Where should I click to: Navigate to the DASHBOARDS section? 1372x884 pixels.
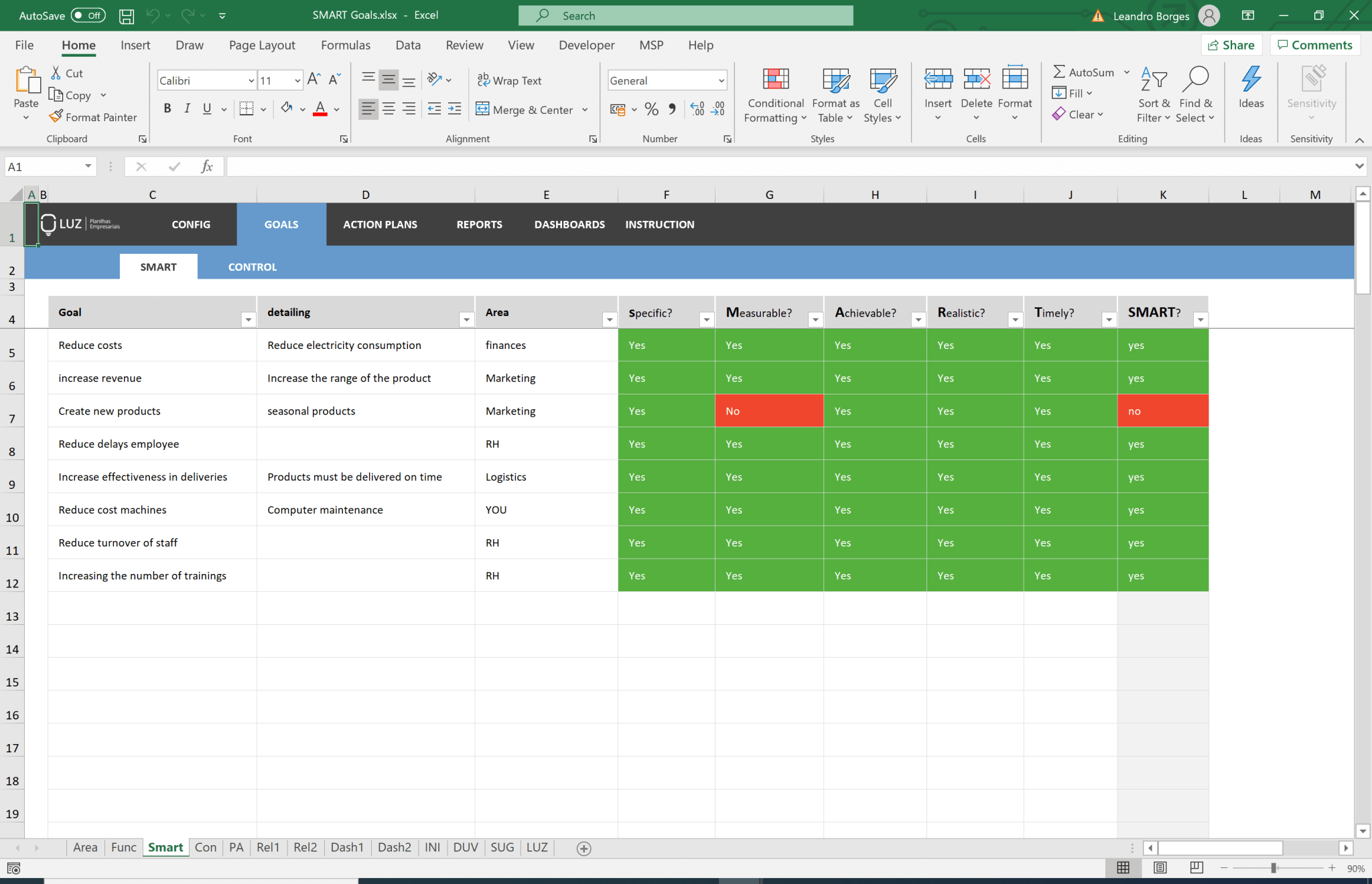coord(569,224)
